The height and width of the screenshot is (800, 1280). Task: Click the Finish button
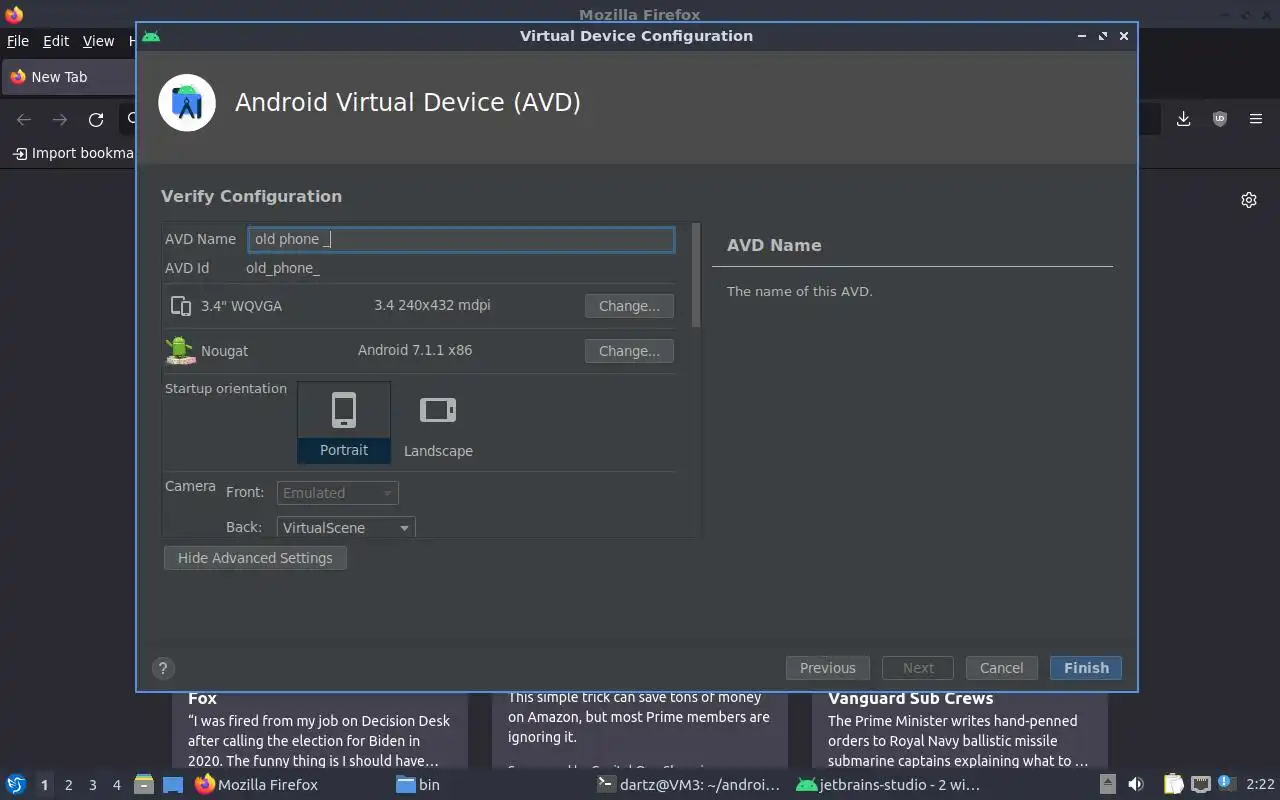click(1086, 668)
